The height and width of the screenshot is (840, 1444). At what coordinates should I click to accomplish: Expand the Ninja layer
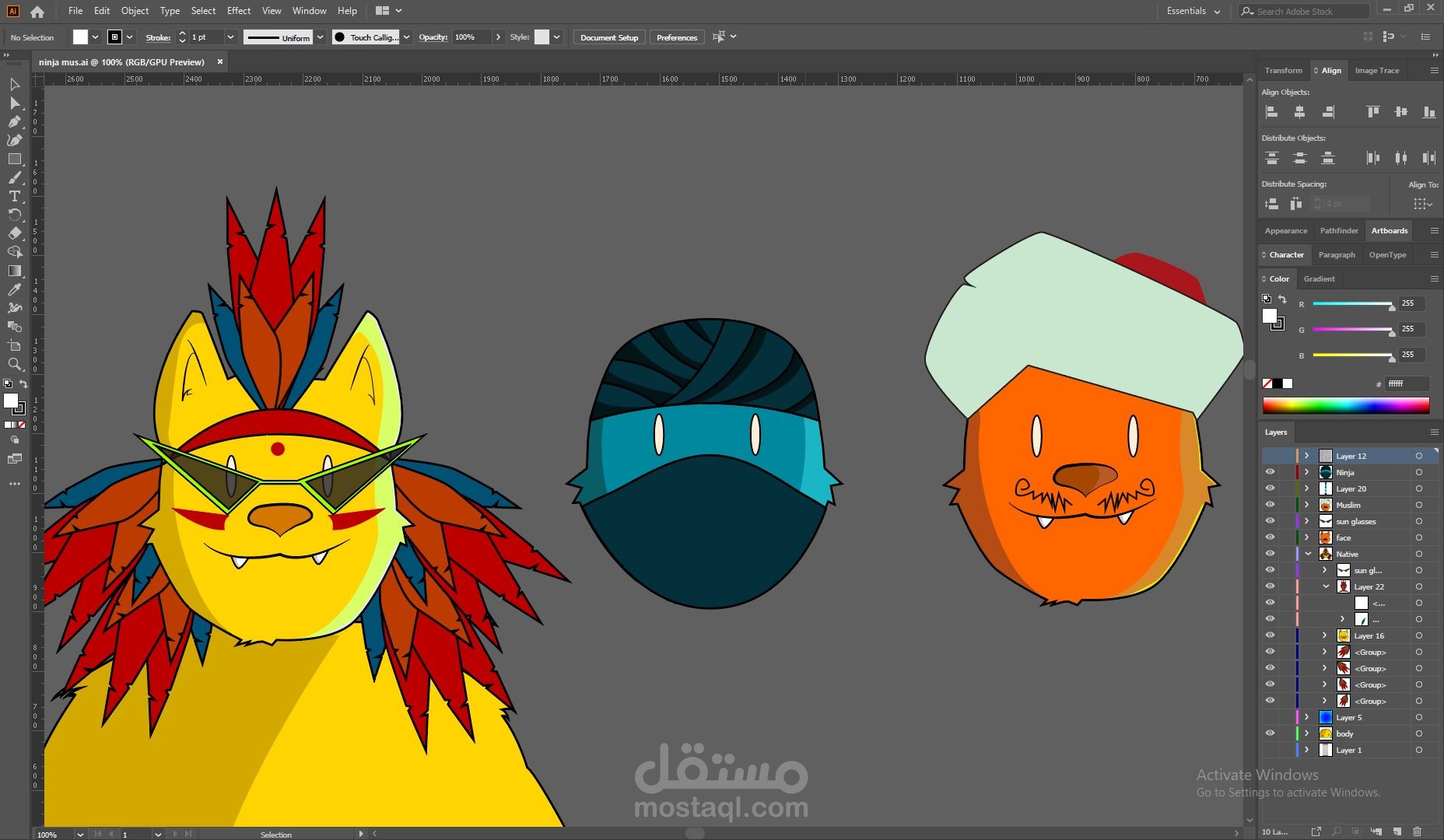(x=1307, y=472)
